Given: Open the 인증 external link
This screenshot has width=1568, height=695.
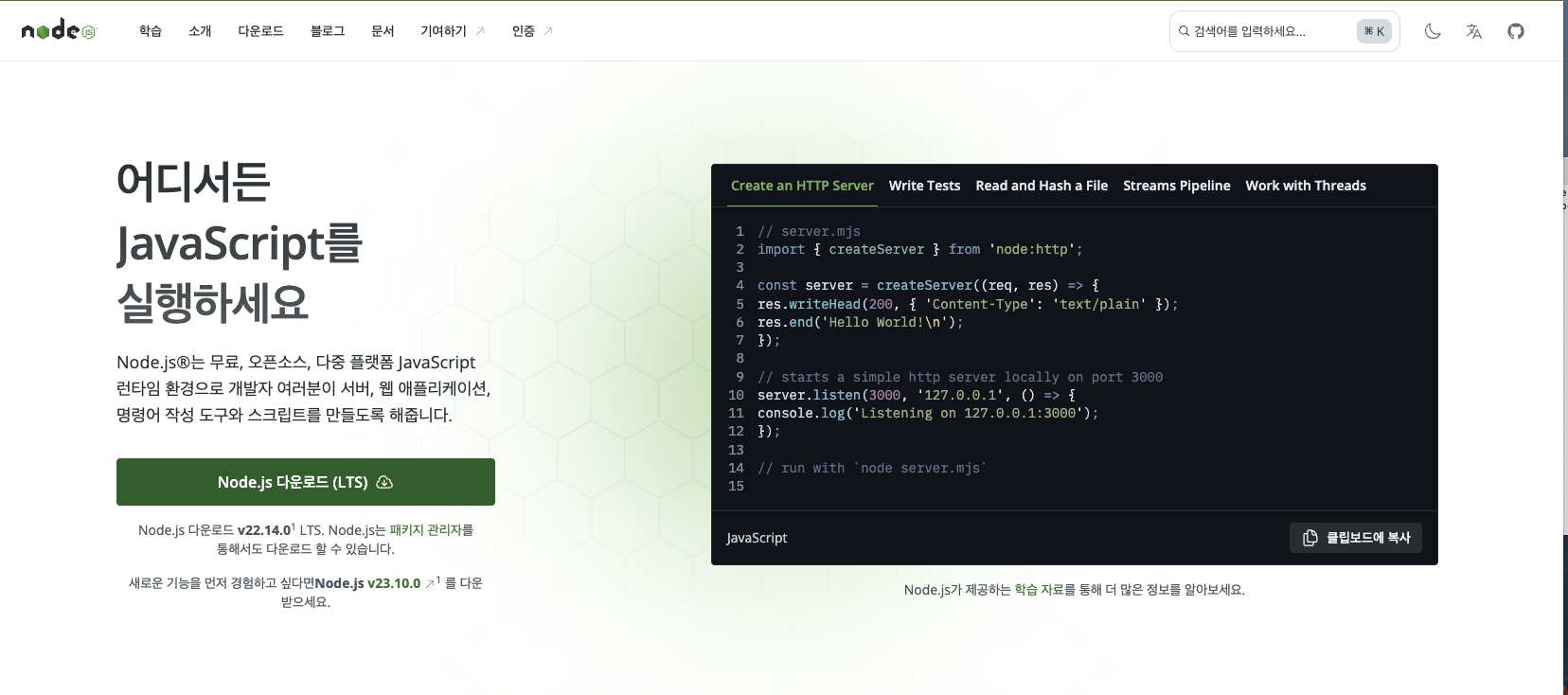Looking at the screenshot, I should [532, 31].
